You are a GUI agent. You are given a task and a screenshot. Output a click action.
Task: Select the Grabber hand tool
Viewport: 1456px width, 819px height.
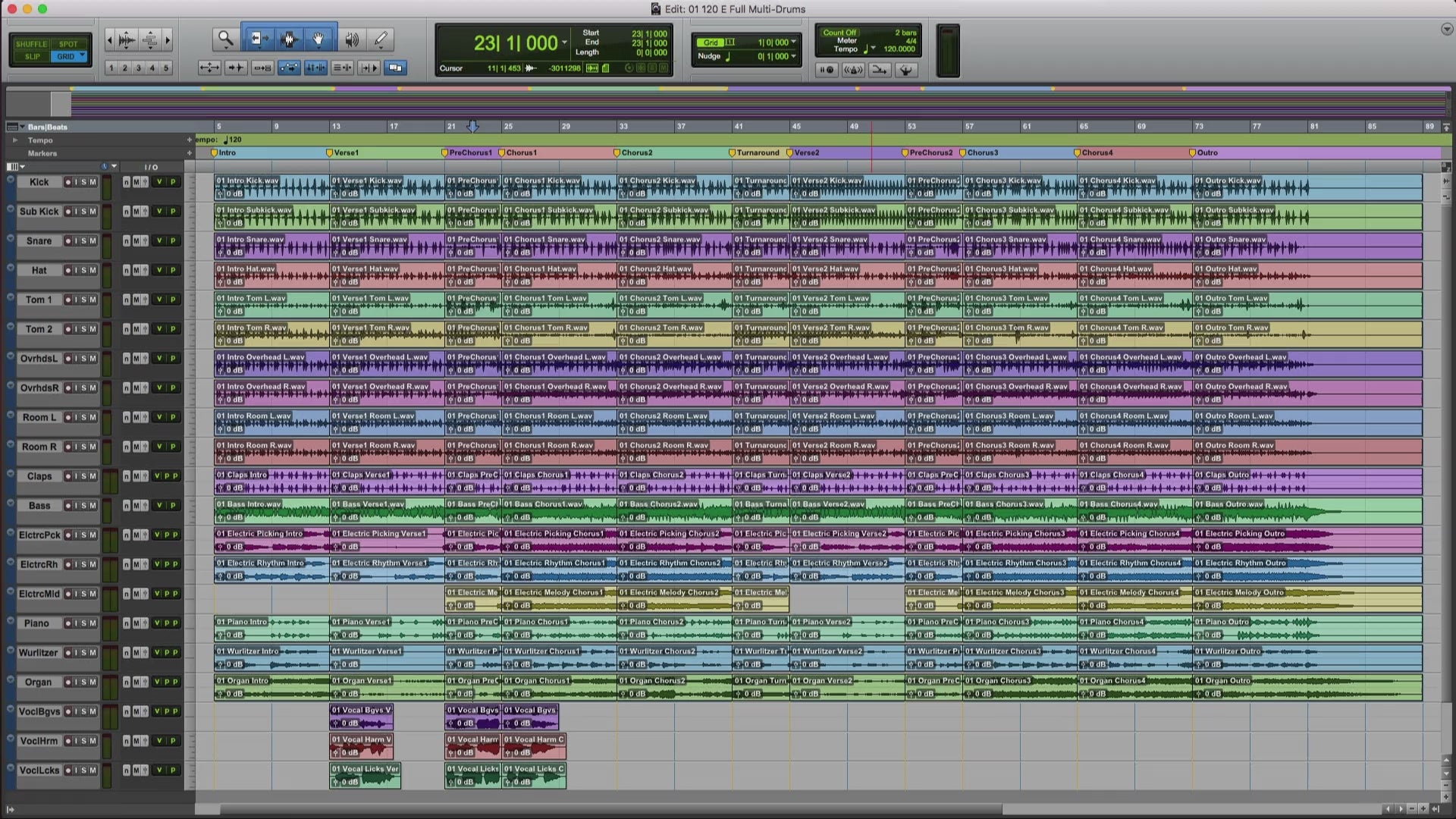tap(319, 39)
